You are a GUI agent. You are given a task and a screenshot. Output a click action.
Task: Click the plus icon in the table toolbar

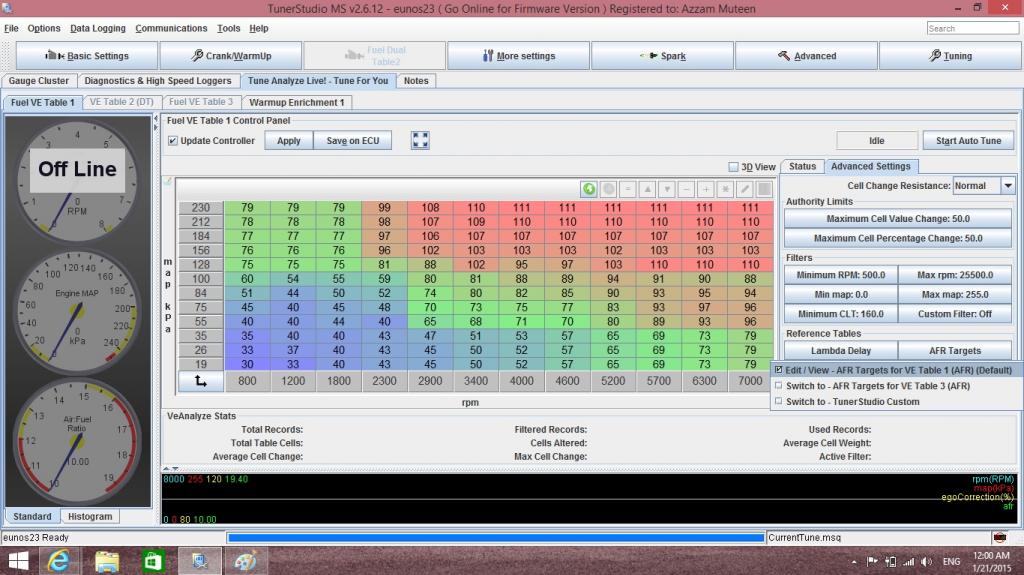tap(706, 189)
